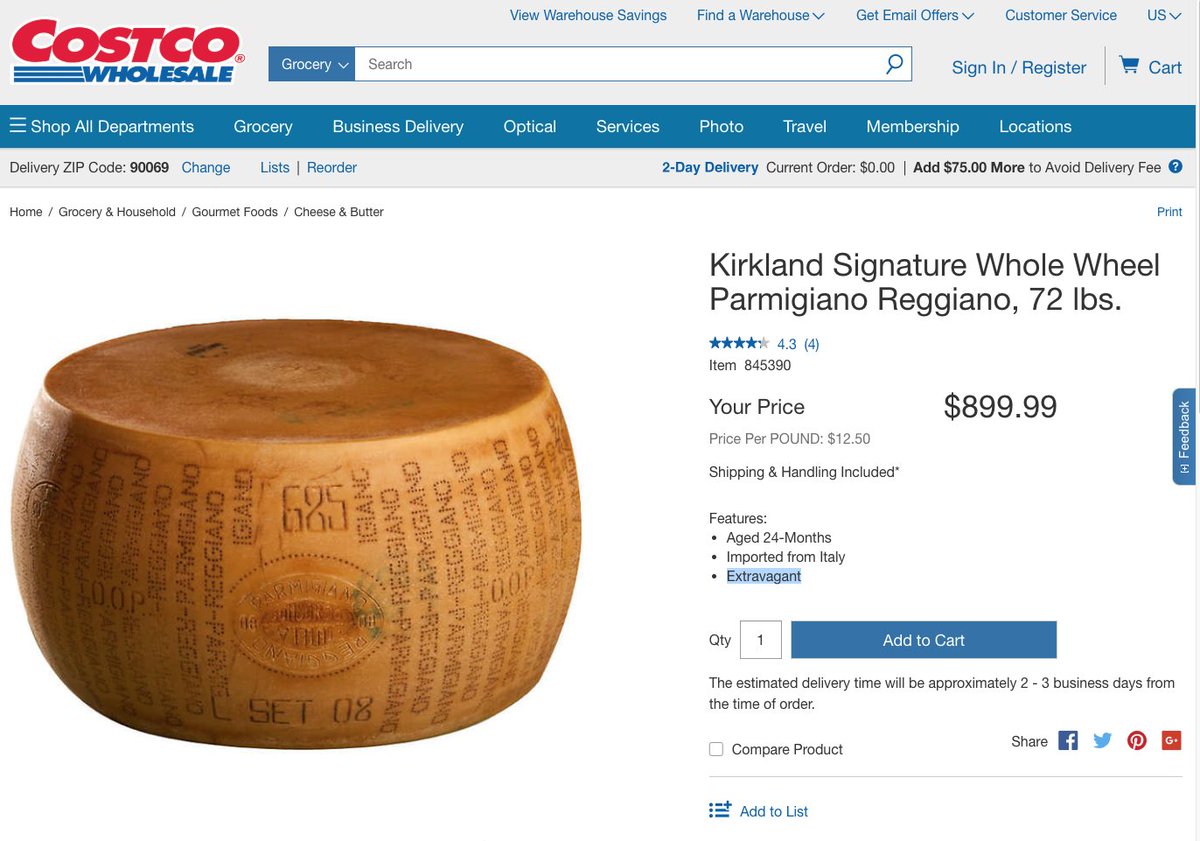The width and height of the screenshot is (1200, 841).
Task: Click the search magnifier icon
Action: coord(894,64)
